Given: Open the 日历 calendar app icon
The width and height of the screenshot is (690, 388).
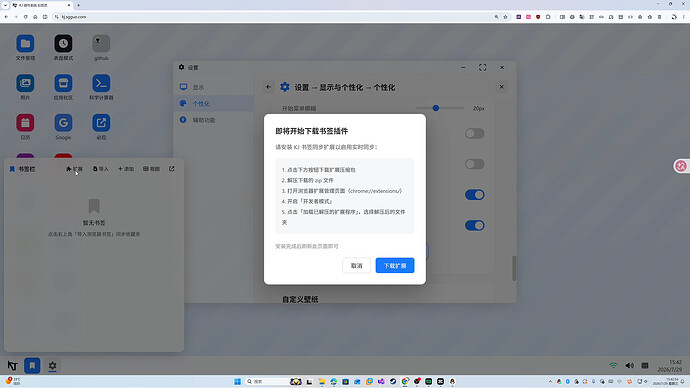Looking at the screenshot, I should [x=25, y=123].
